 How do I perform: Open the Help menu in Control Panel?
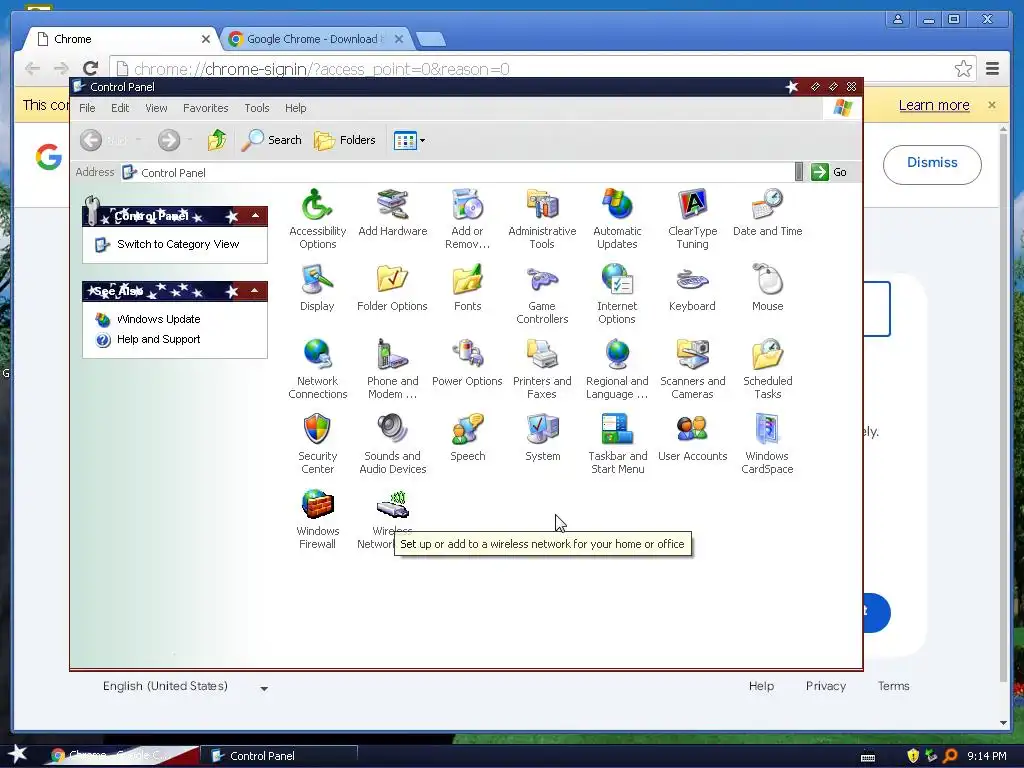pyautogui.click(x=295, y=108)
